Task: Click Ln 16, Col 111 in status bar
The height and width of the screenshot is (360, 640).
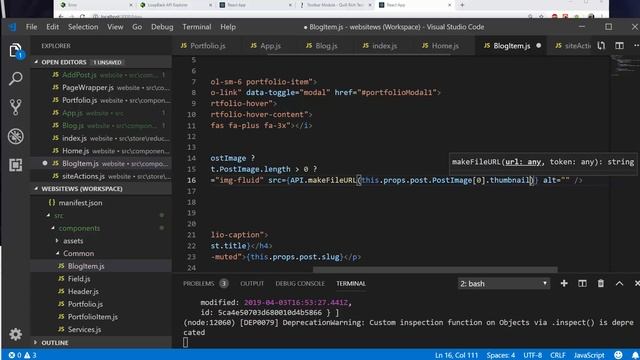Action: [x=456, y=355]
